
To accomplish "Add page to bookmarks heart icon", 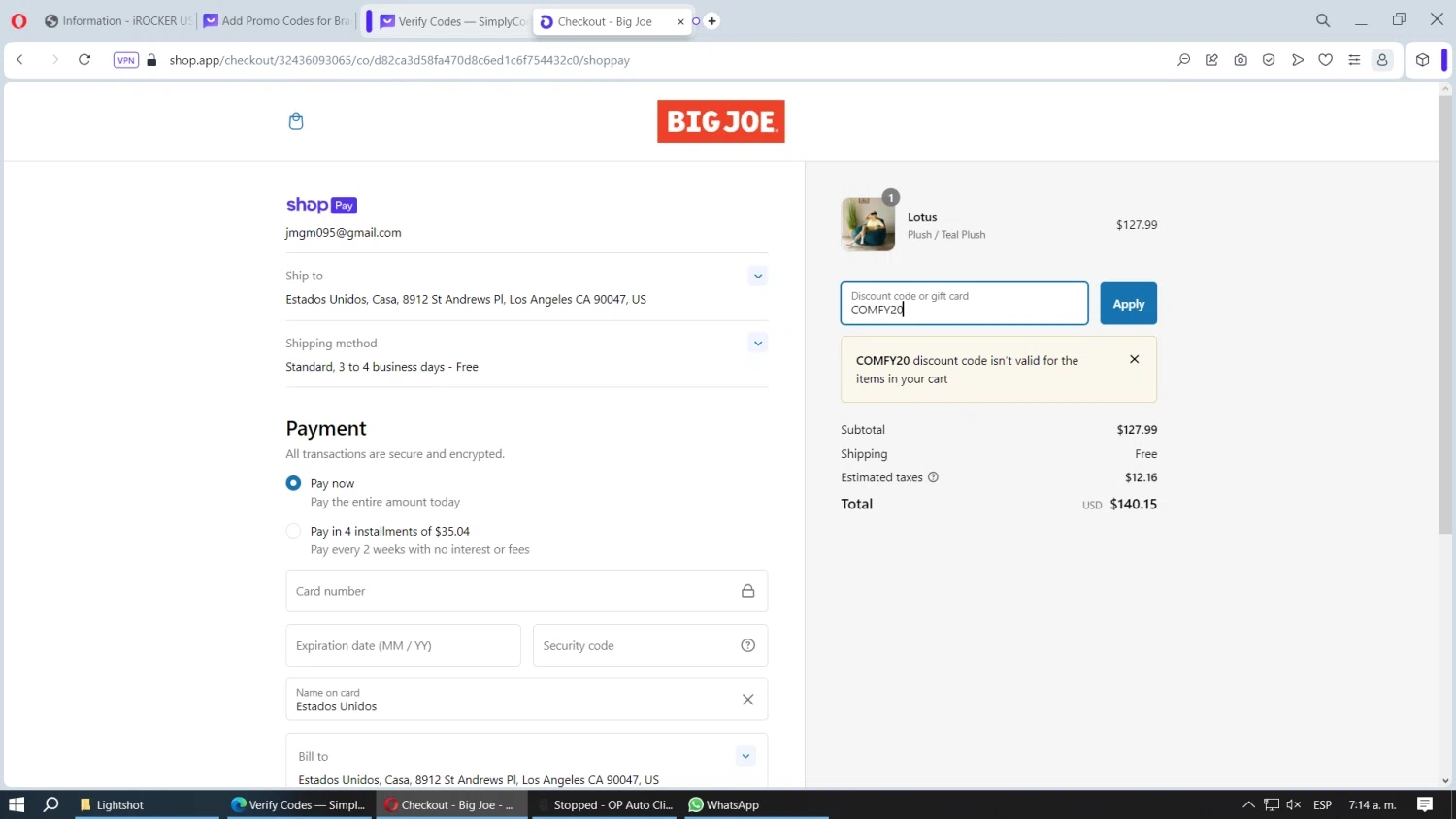I will click(1326, 60).
